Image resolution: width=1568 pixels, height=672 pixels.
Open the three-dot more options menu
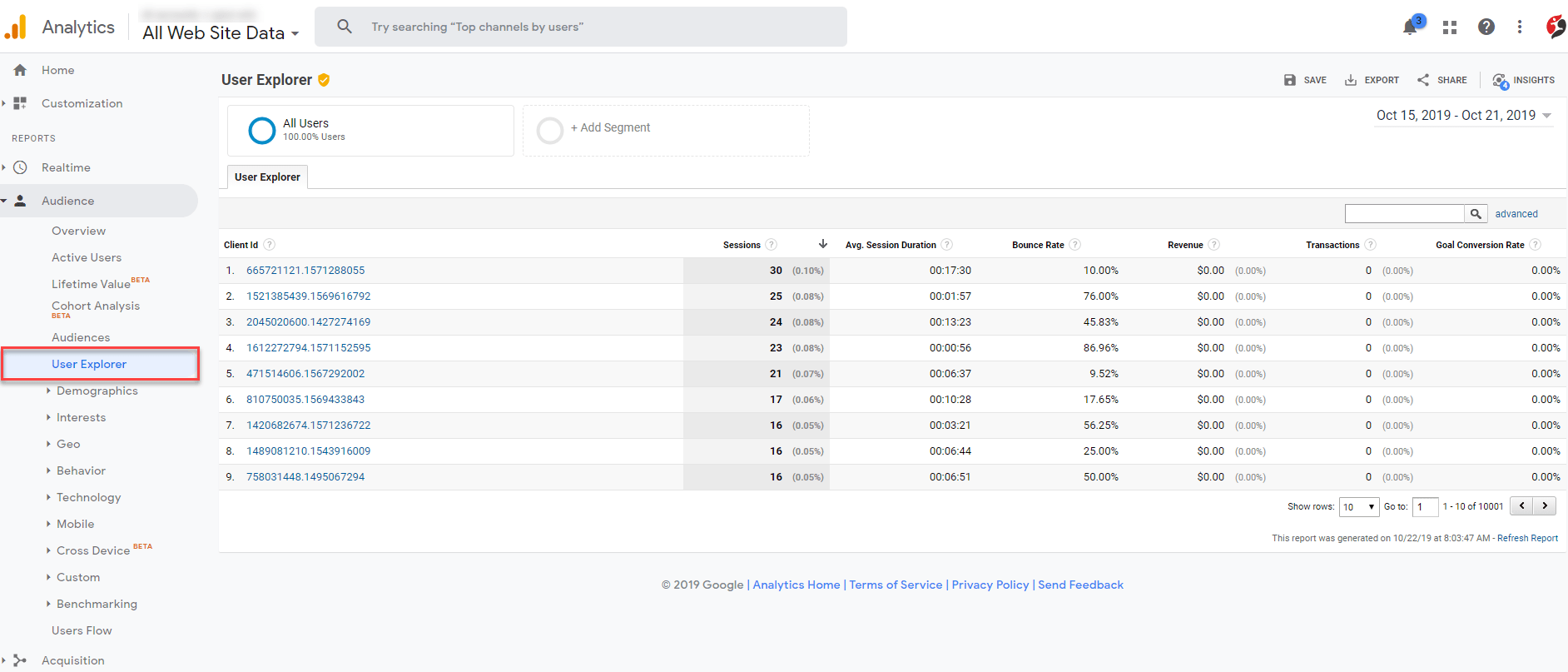(x=1520, y=27)
